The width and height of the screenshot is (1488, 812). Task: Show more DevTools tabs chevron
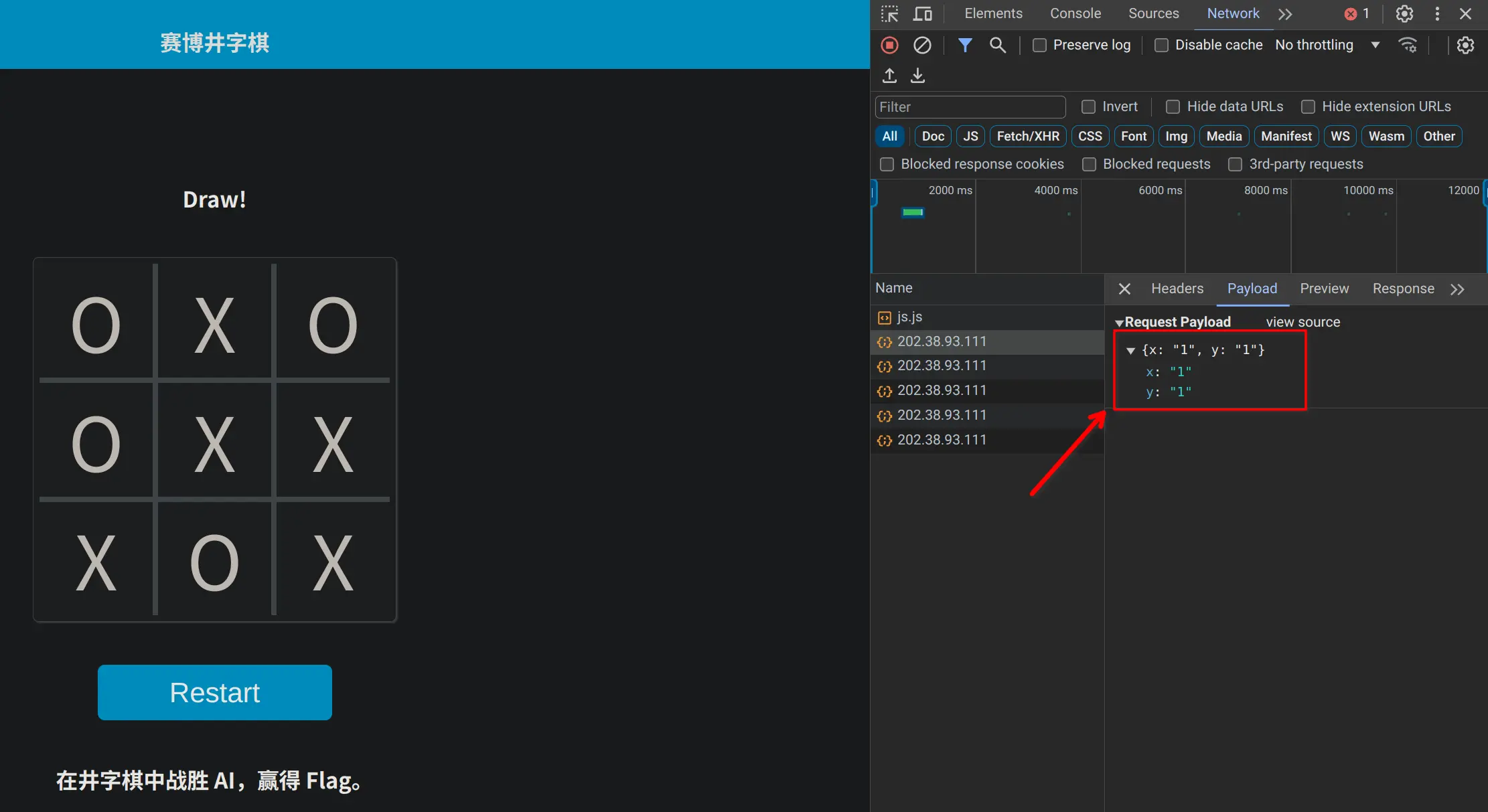coord(1284,14)
